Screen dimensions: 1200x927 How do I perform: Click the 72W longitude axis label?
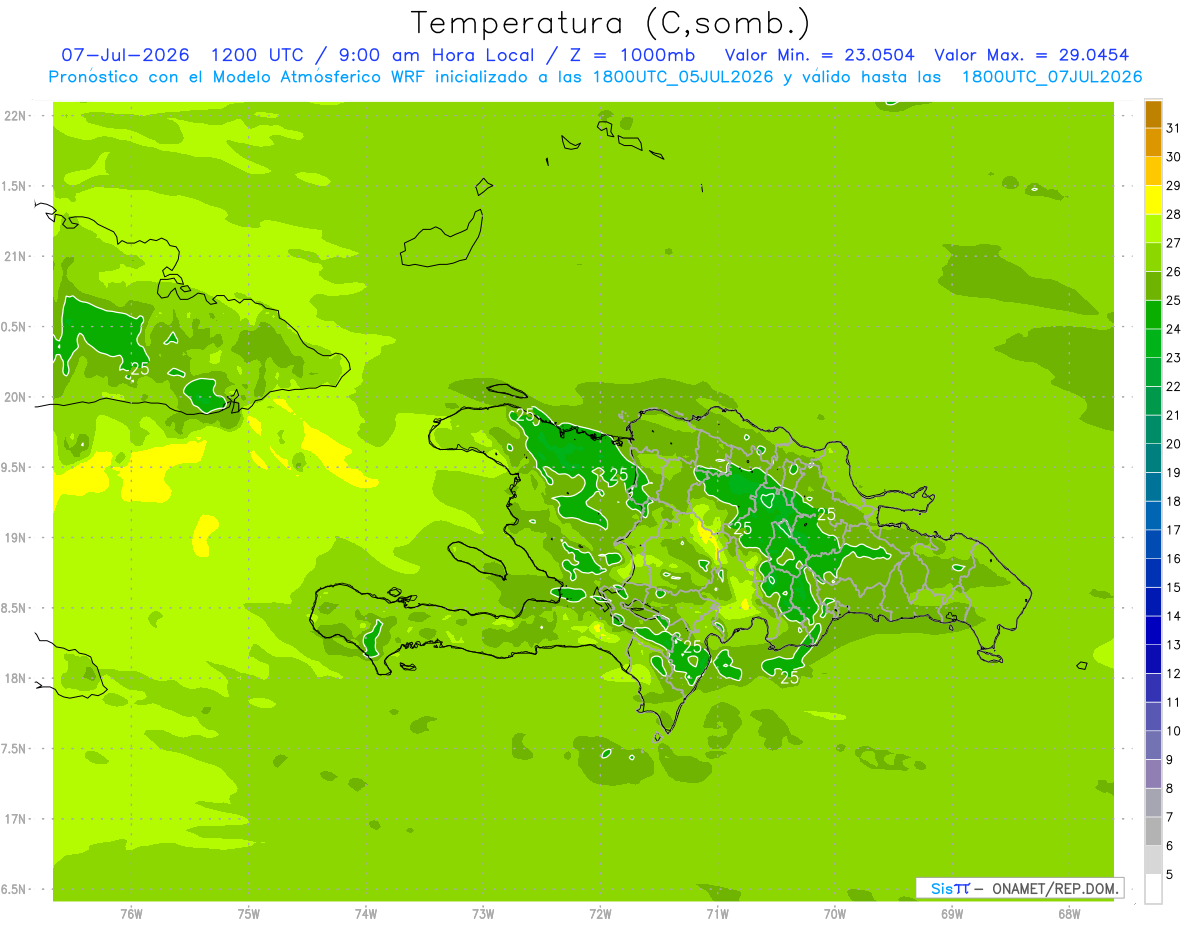tap(600, 913)
